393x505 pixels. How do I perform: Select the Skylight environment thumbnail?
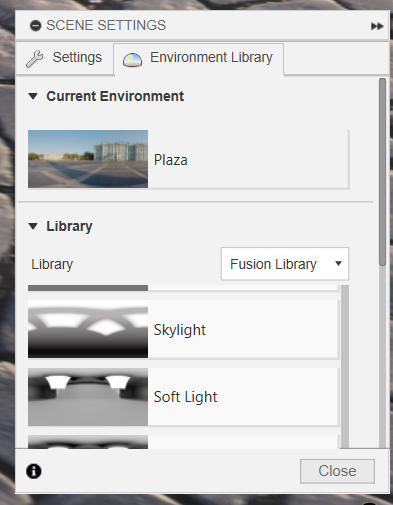point(88,329)
